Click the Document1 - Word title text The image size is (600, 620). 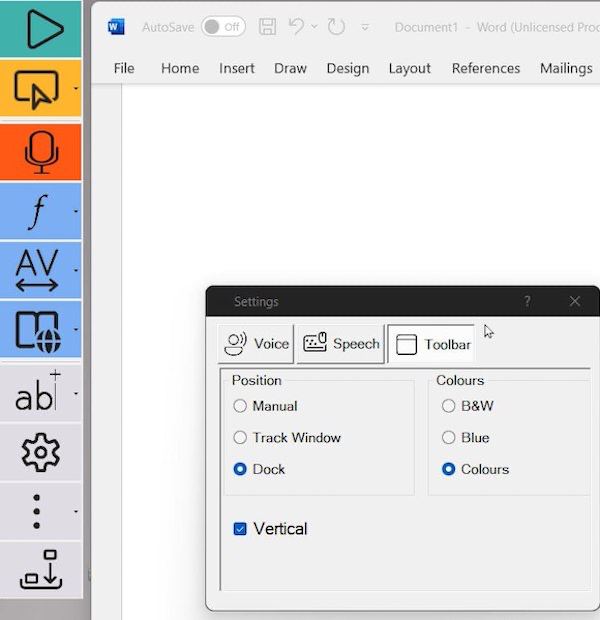pyautogui.click(x=497, y=27)
